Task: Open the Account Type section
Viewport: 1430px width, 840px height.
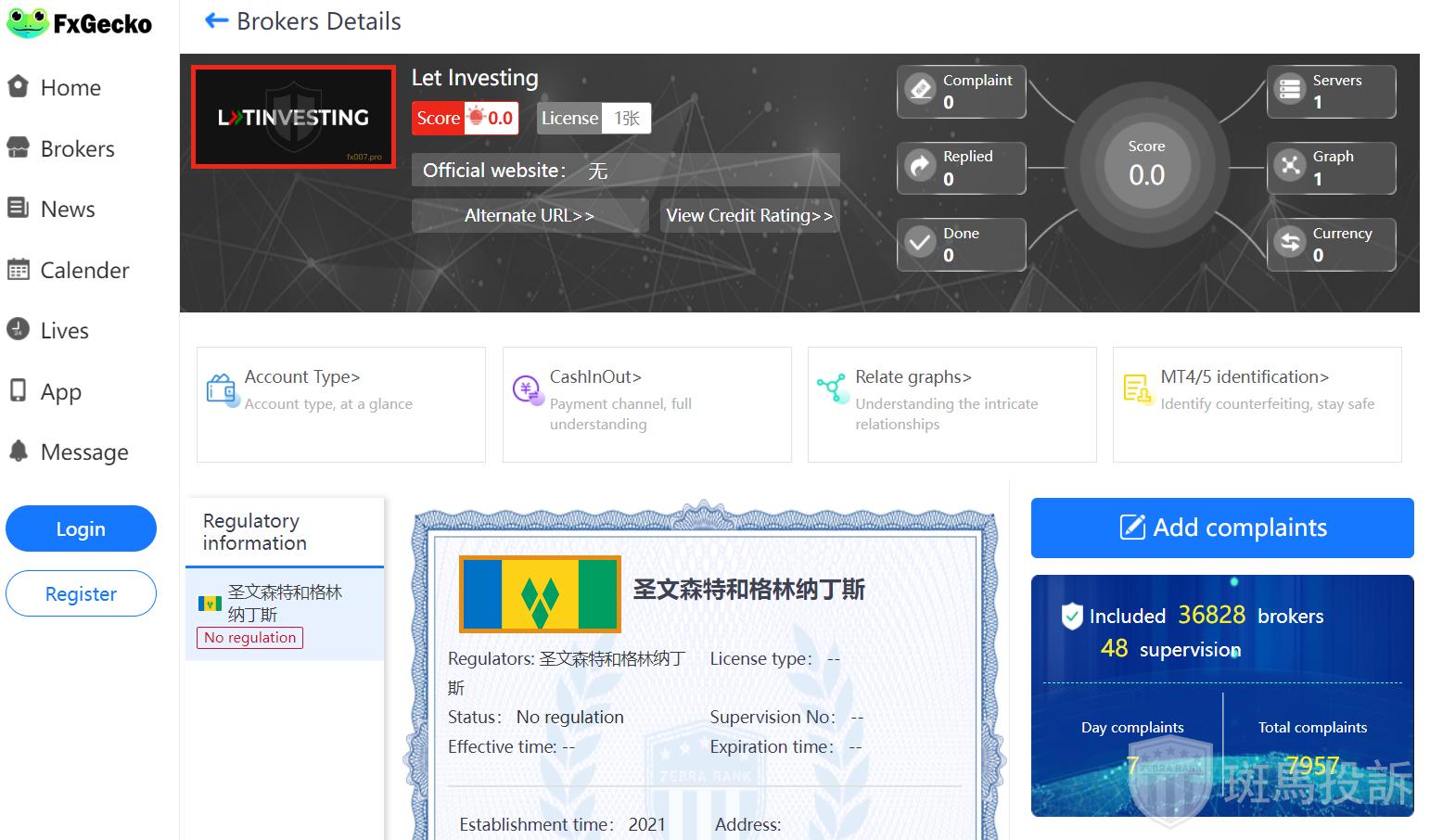Action: (x=340, y=403)
